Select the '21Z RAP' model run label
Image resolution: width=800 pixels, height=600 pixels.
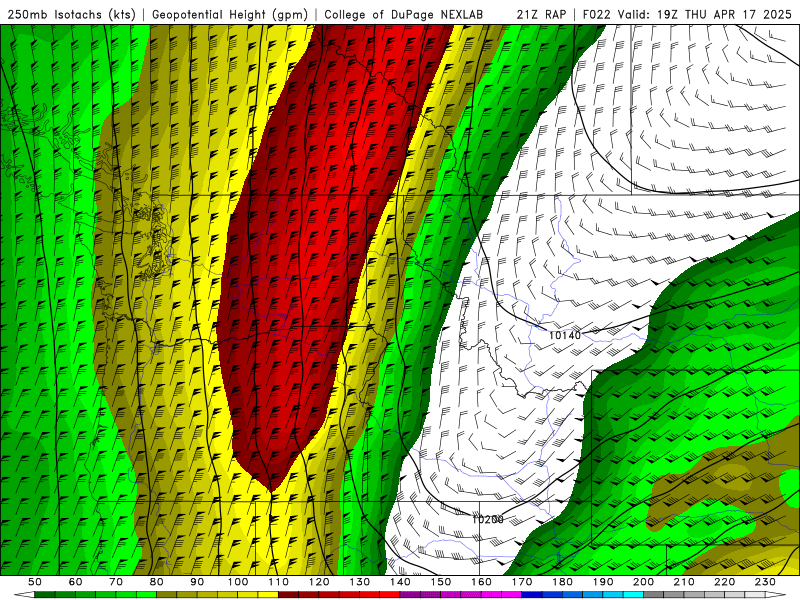541,15
